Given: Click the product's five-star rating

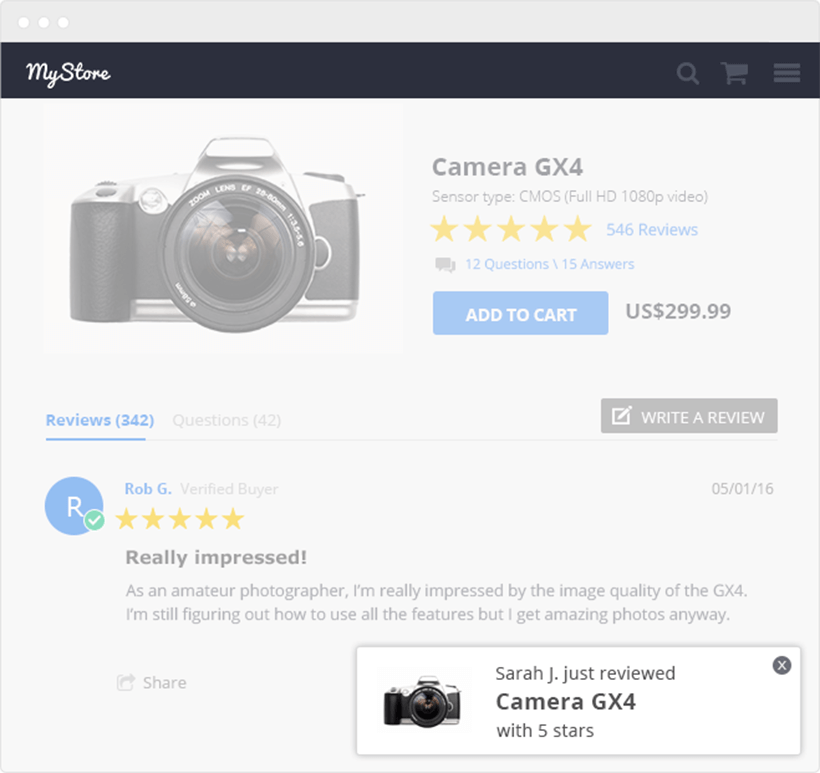Looking at the screenshot, I should 511,230.
